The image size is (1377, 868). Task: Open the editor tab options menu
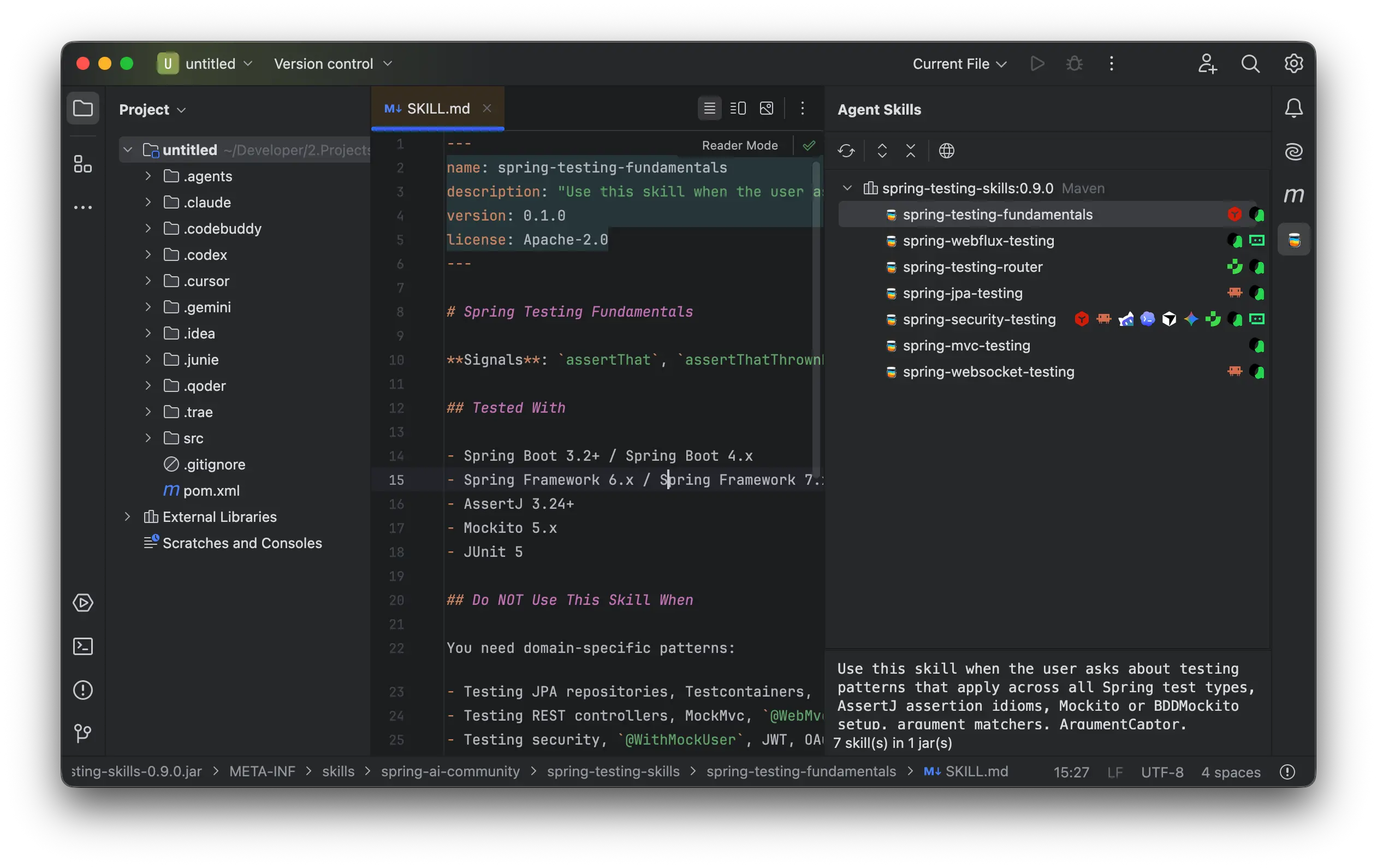[x=802, y=108]
